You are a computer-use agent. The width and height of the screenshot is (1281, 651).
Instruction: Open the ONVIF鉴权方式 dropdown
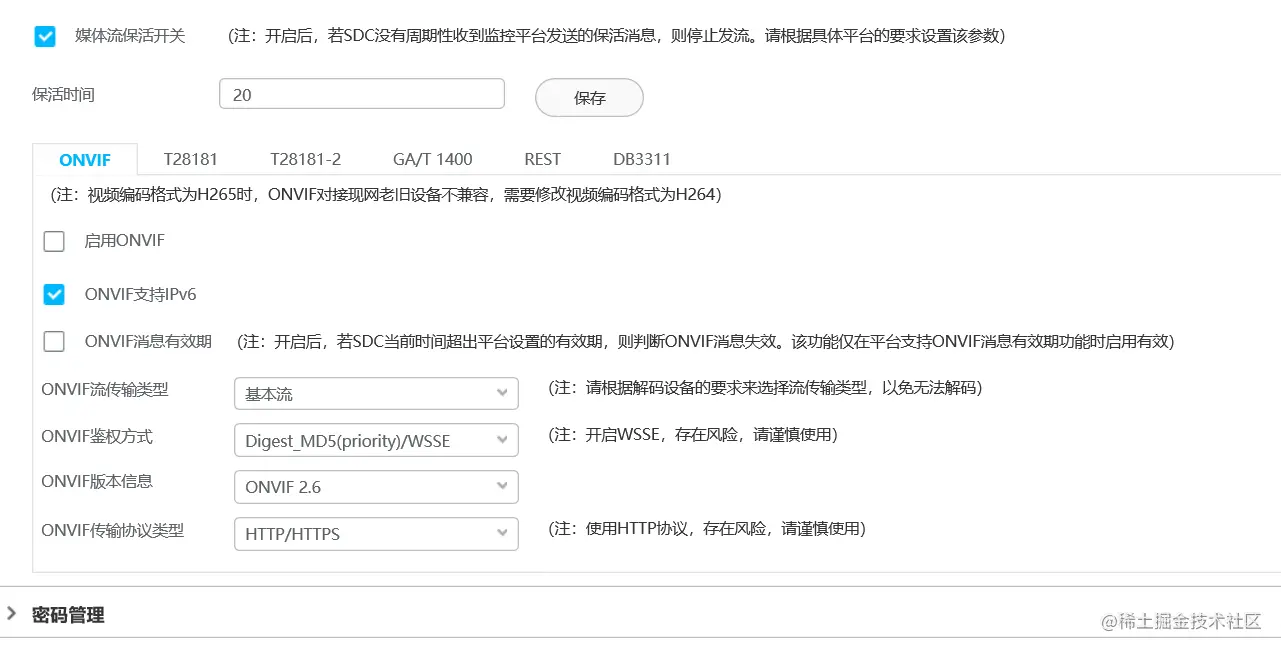coord(376,440)
